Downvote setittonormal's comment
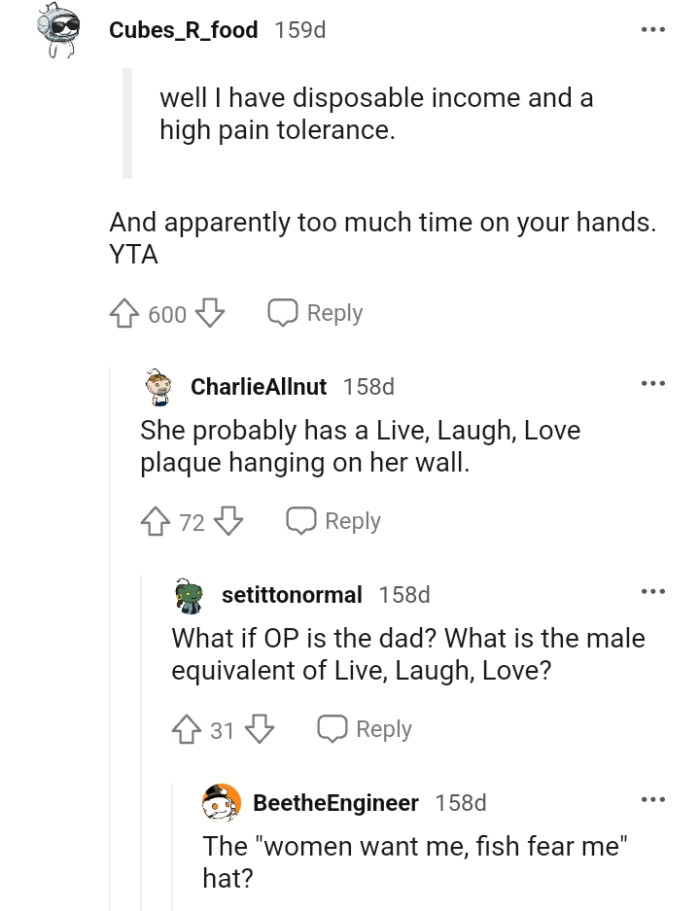Viewport: 700px width, 911px height. point(260,729)
